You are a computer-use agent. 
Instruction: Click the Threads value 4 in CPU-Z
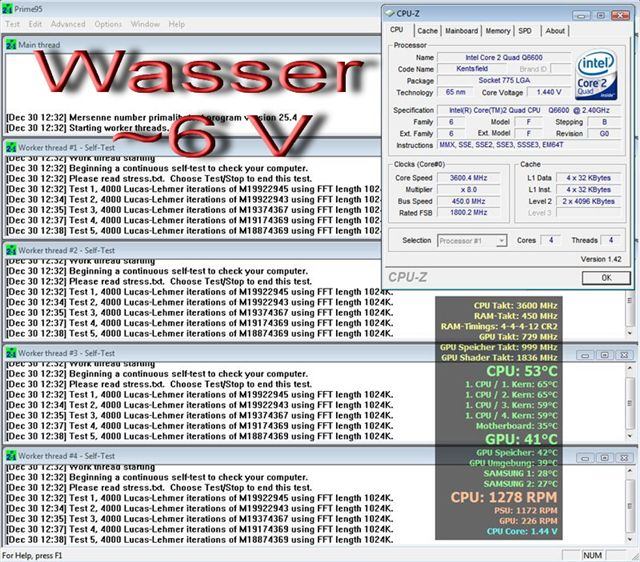tap(611, 240)
